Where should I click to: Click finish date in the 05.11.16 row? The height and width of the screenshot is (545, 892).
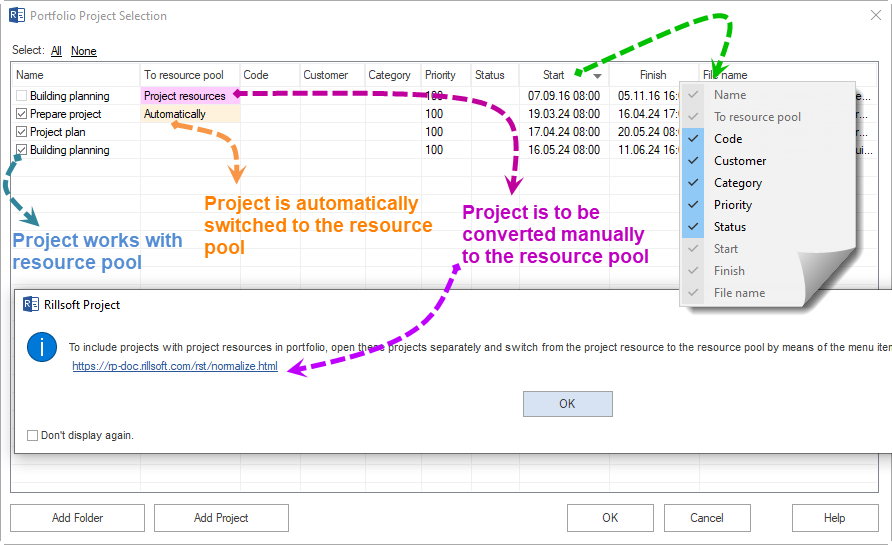[x=648, y=96]
